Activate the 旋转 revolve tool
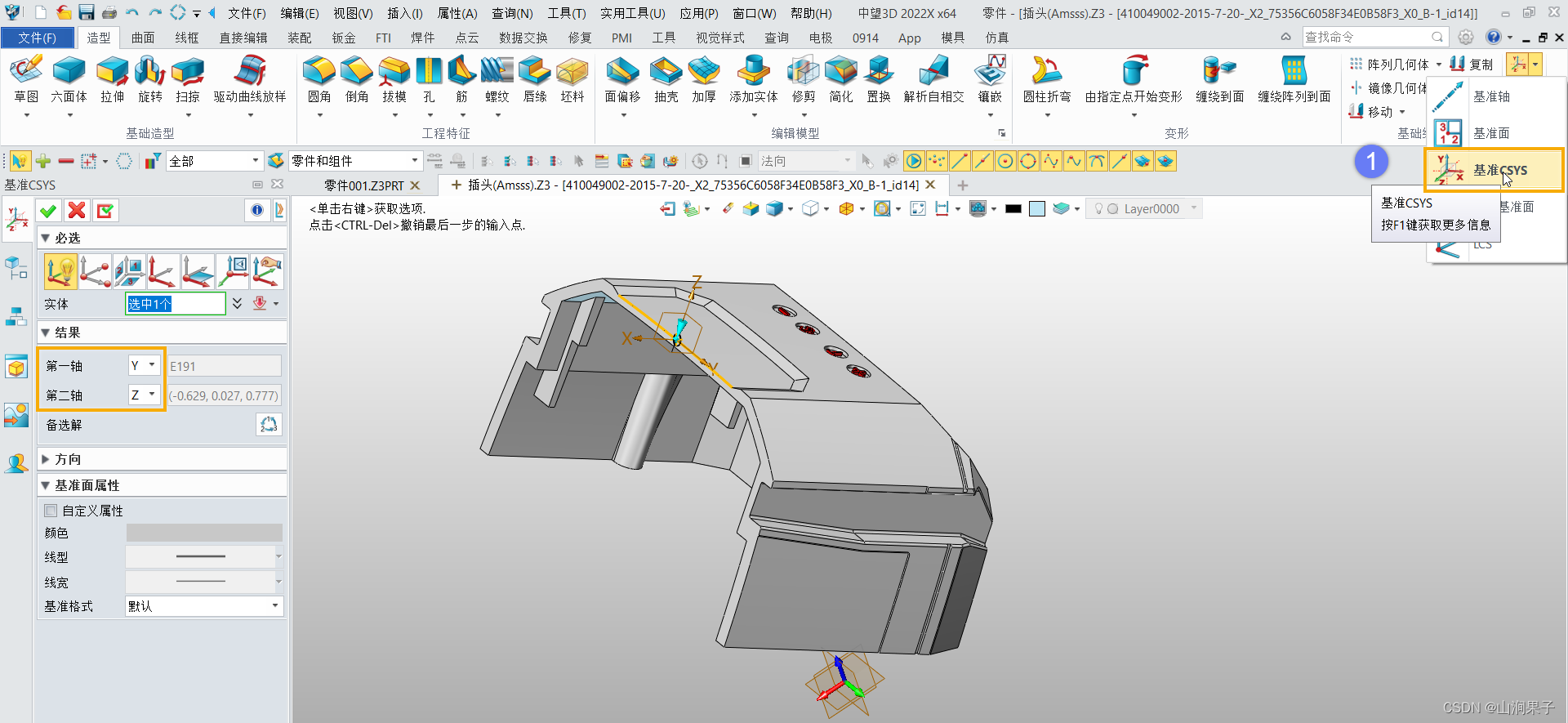Viewport: 1568px width, 723px height. click(x=150, y=79)
